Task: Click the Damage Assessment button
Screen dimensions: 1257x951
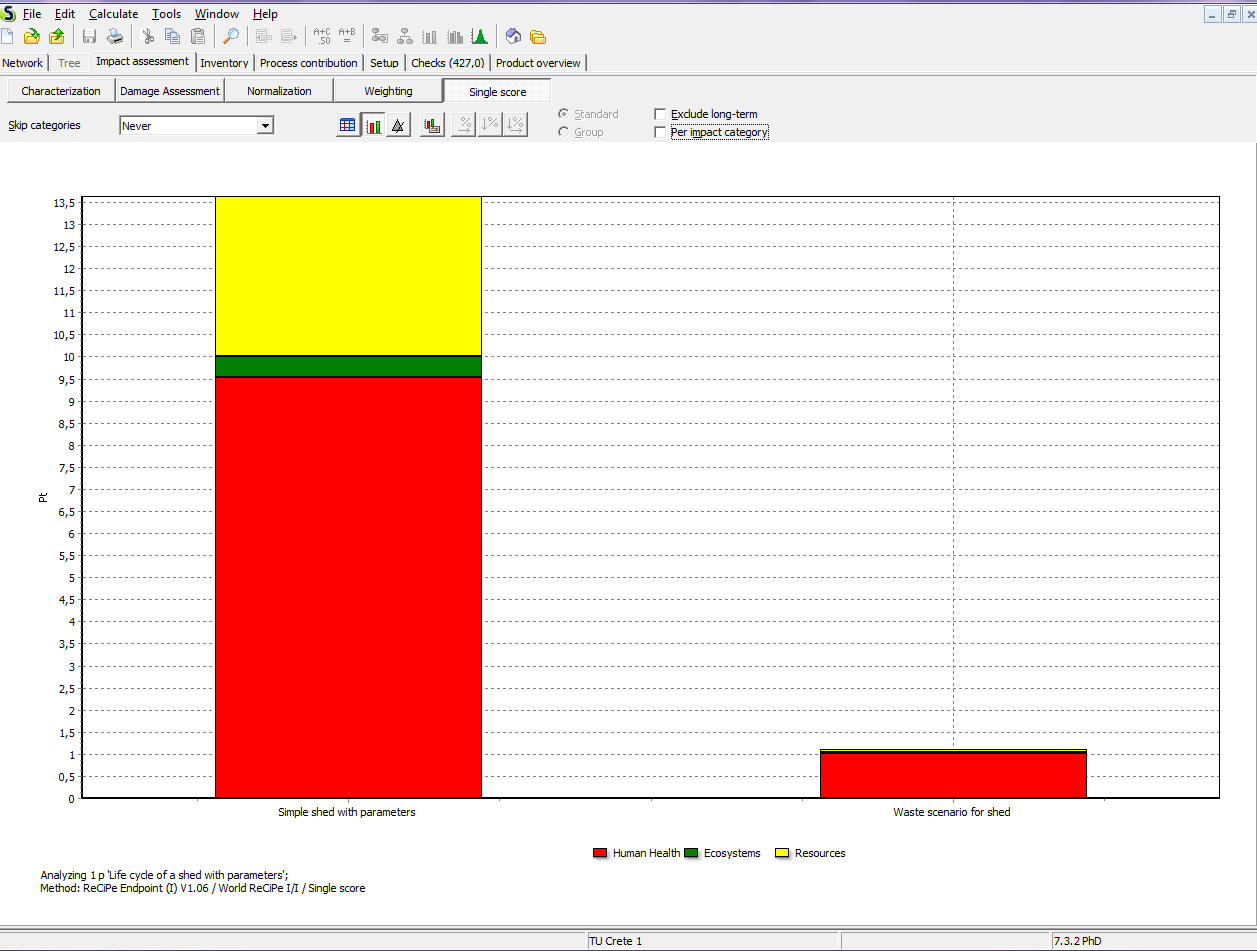Action: pyautogui.click(x=170, y=91)
